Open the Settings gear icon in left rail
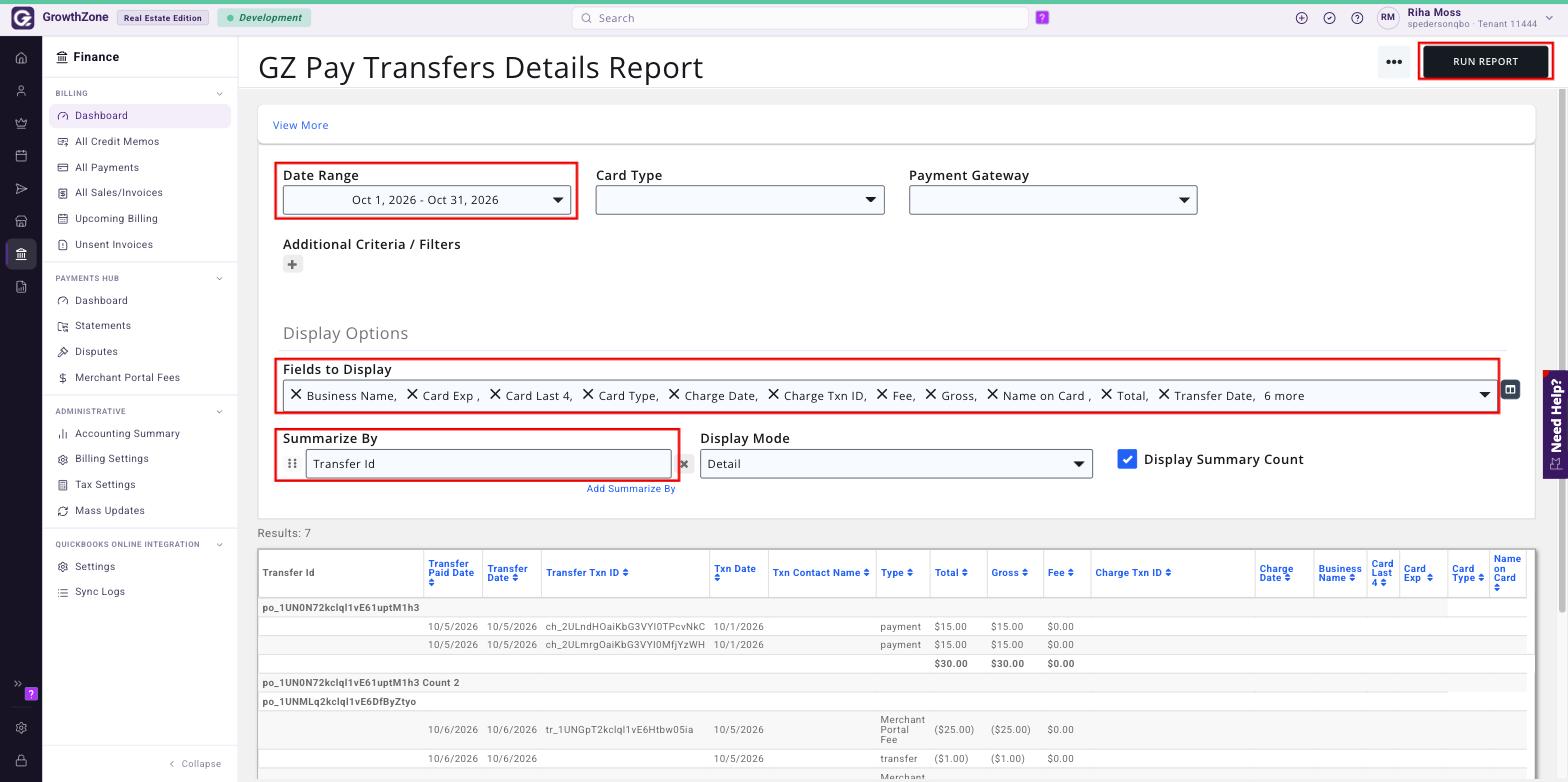This screenshot has height=782, width=1568. [21, 728]
